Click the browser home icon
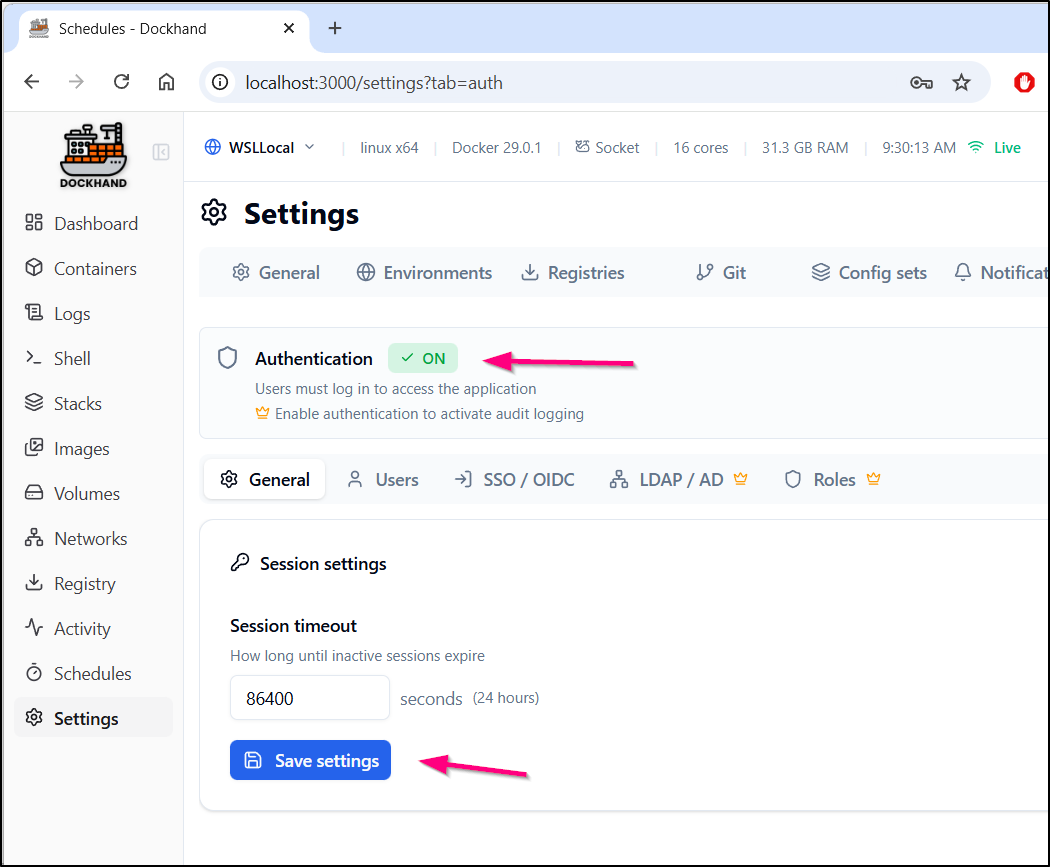Image resolution: width=1050 pixels, height=867 pixels. 167,82
